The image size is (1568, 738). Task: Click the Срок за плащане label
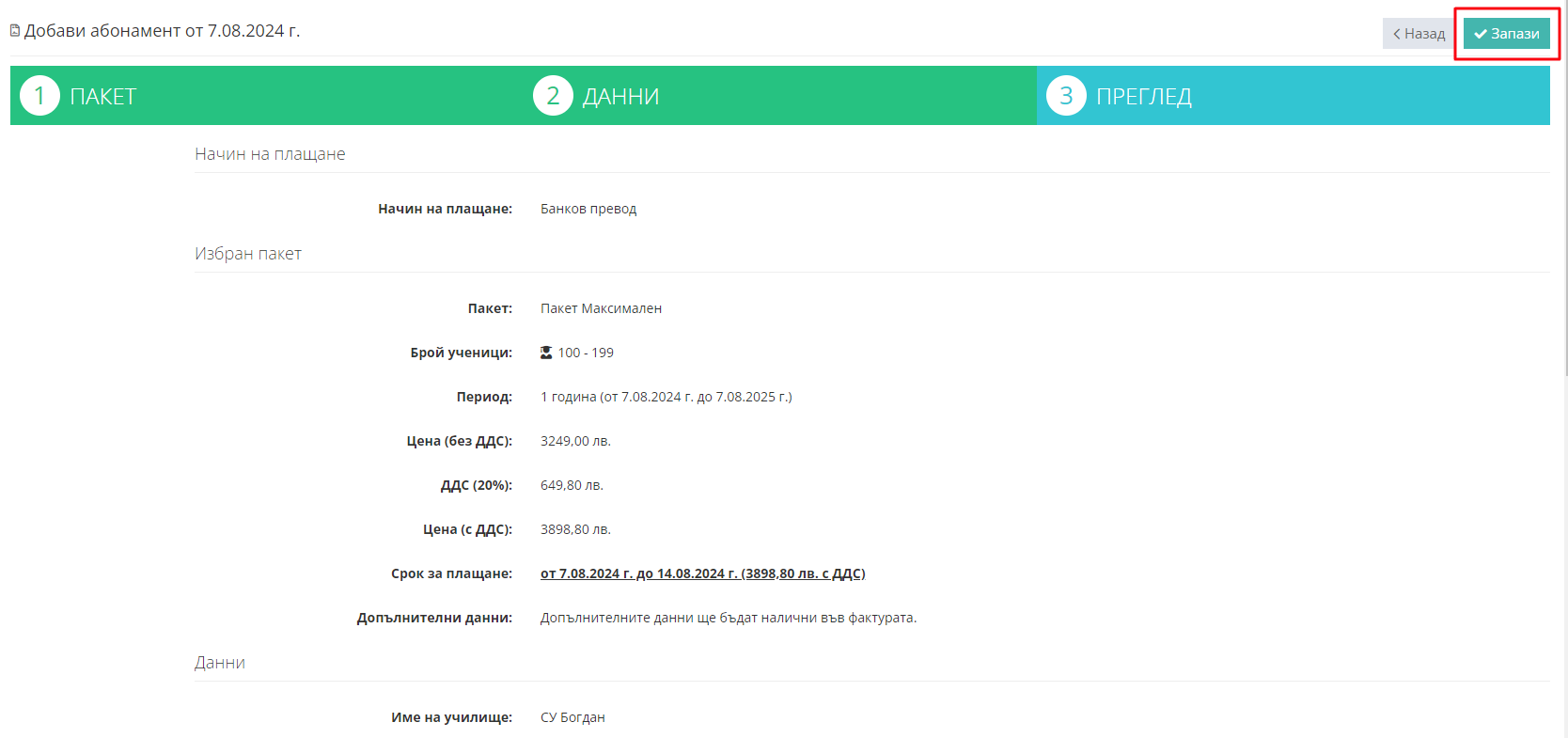(451, 573)
